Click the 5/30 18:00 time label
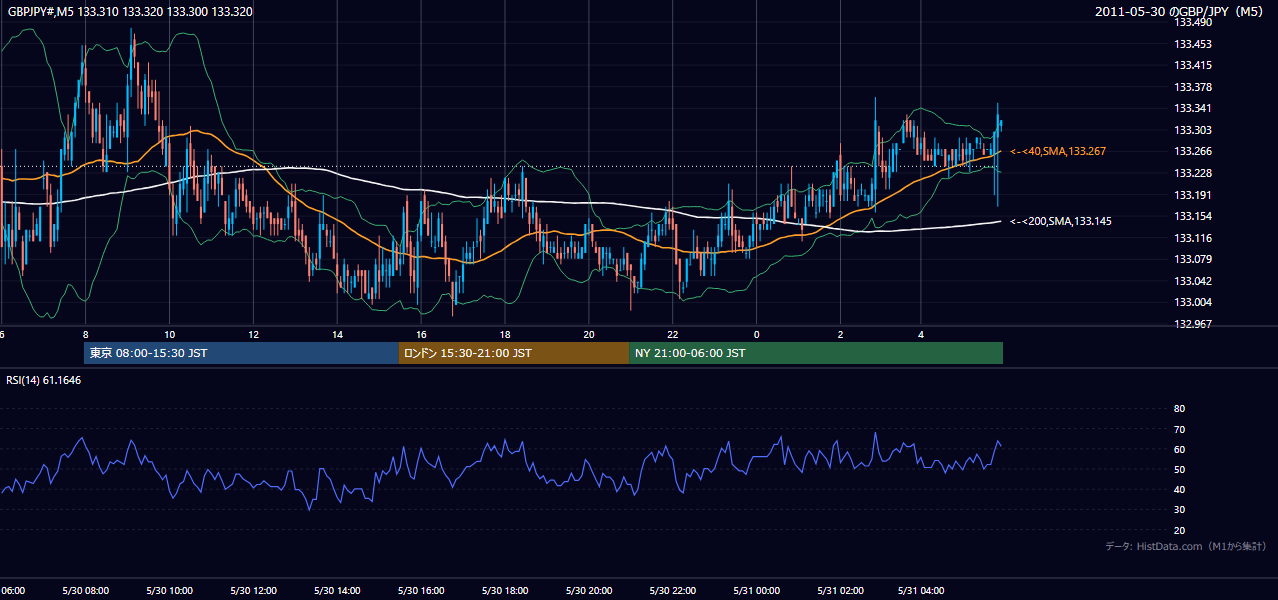This screenshot has height=600, width=1278. (x=505, y=591)
